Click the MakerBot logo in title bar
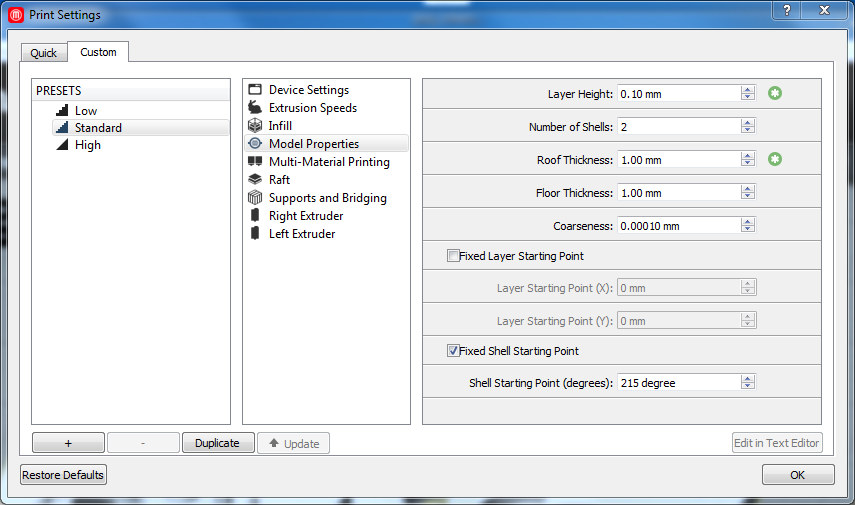Screen dimensions: 855x505 pos(16,15)
